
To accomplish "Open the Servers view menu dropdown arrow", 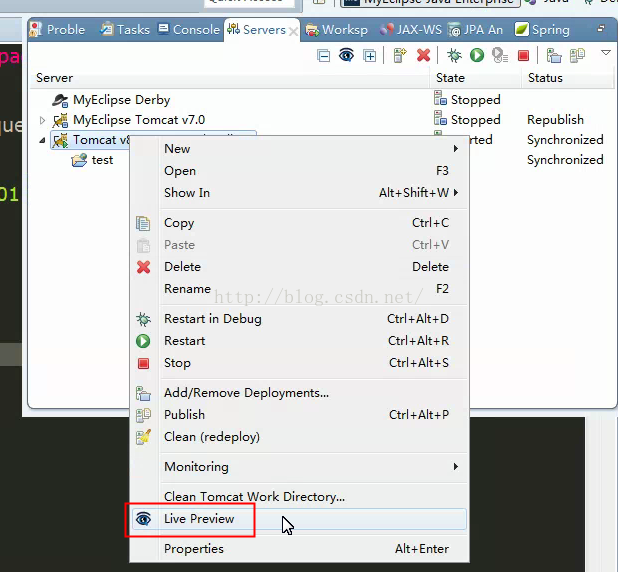I will (x=606, y=52).
